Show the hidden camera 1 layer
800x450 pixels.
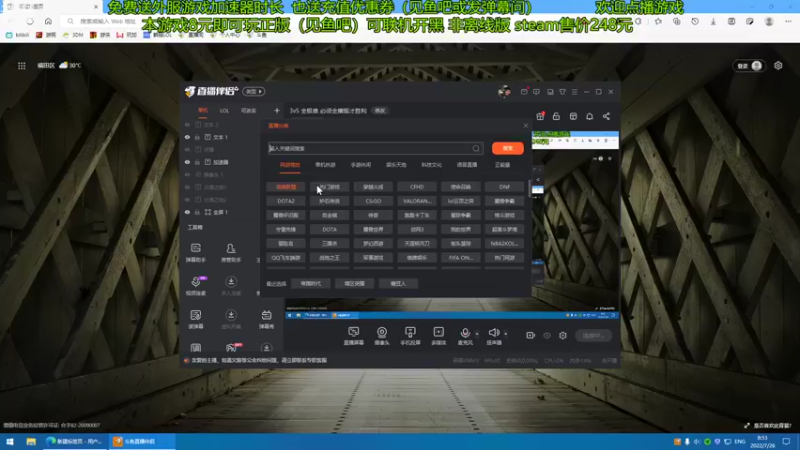pos(187,174)
